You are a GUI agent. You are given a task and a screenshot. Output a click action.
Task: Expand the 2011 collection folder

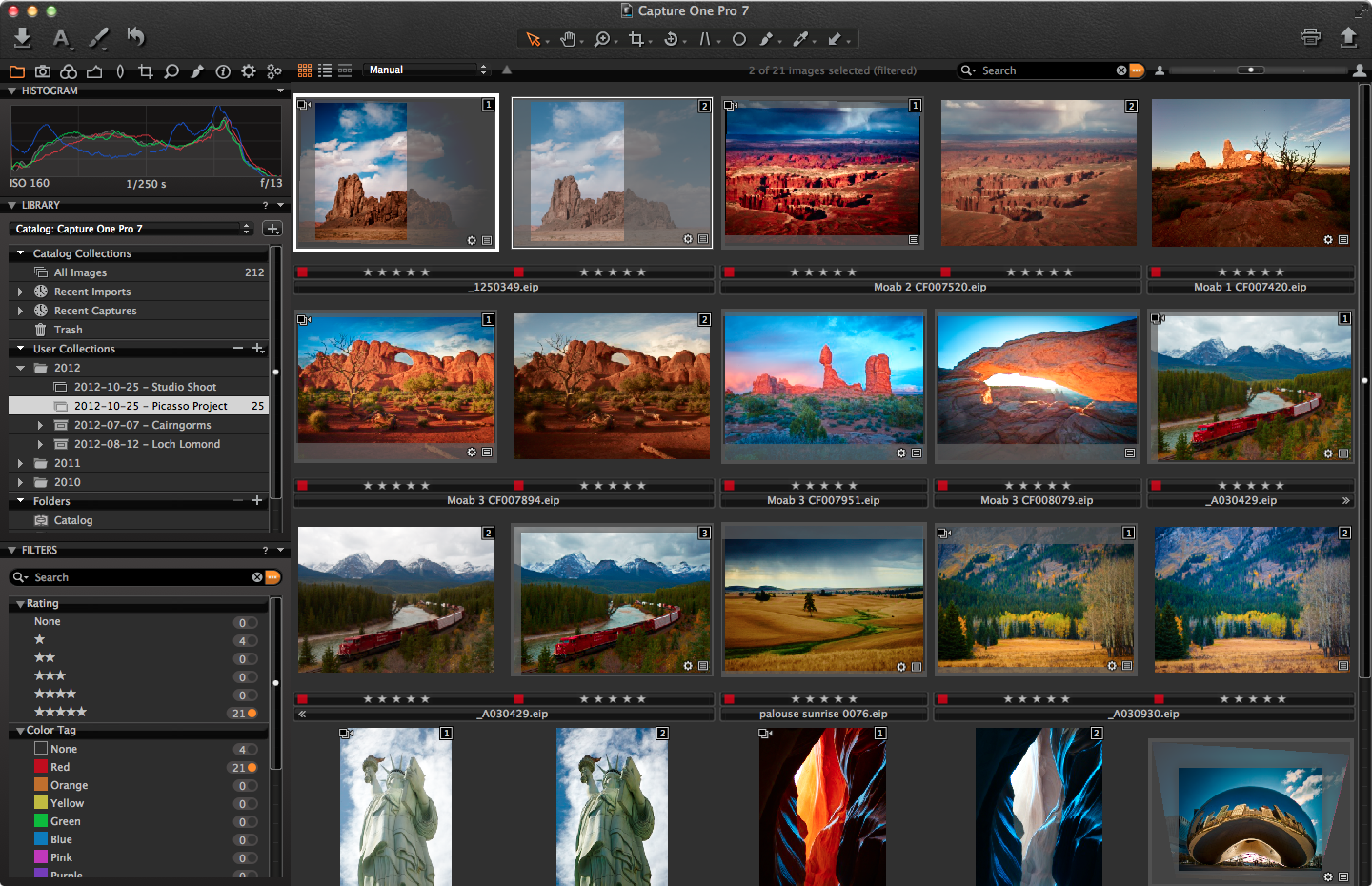click(20, 463)
